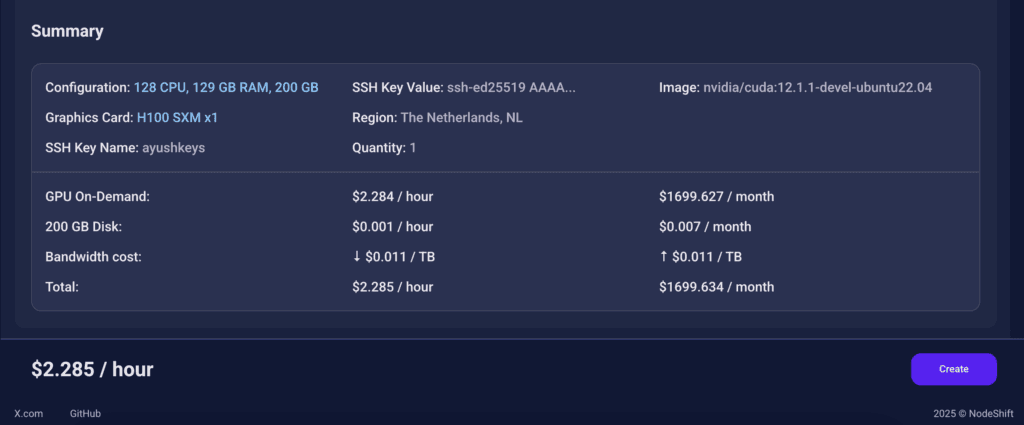Select the nvidia/cuda image name

pos(819,88)
